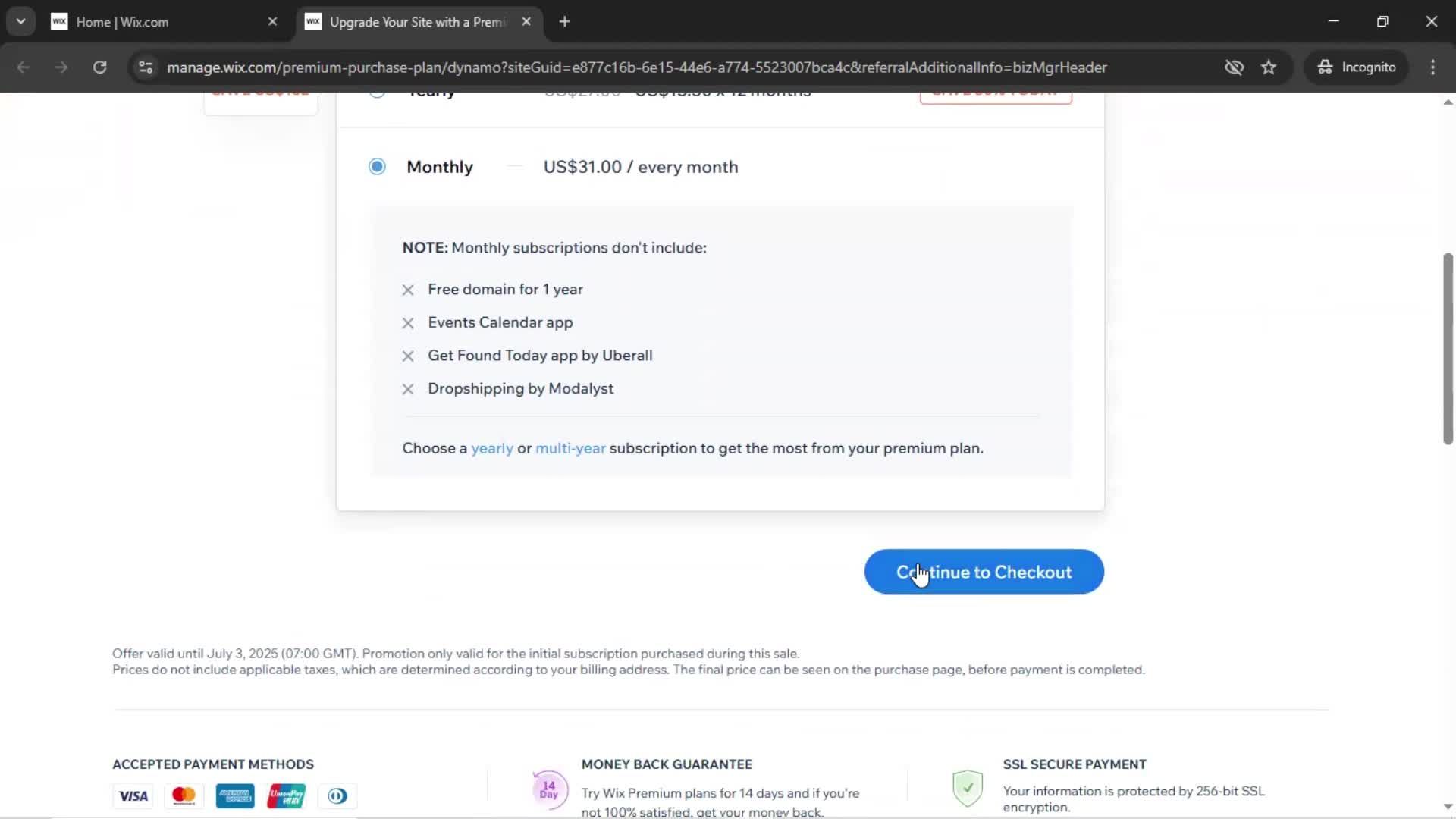Click the Monthly plan label
1456x819 pixels.
[x=440, y=167]
